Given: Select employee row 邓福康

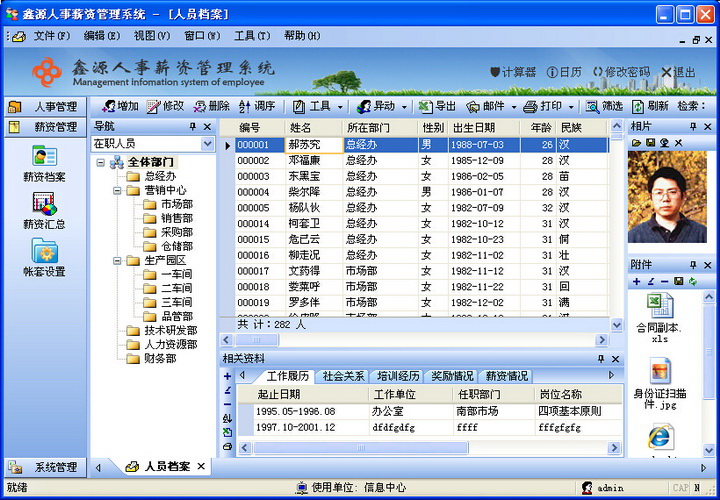Looking at the screenshot, I should pyautogui.click(x=422, y=161).
